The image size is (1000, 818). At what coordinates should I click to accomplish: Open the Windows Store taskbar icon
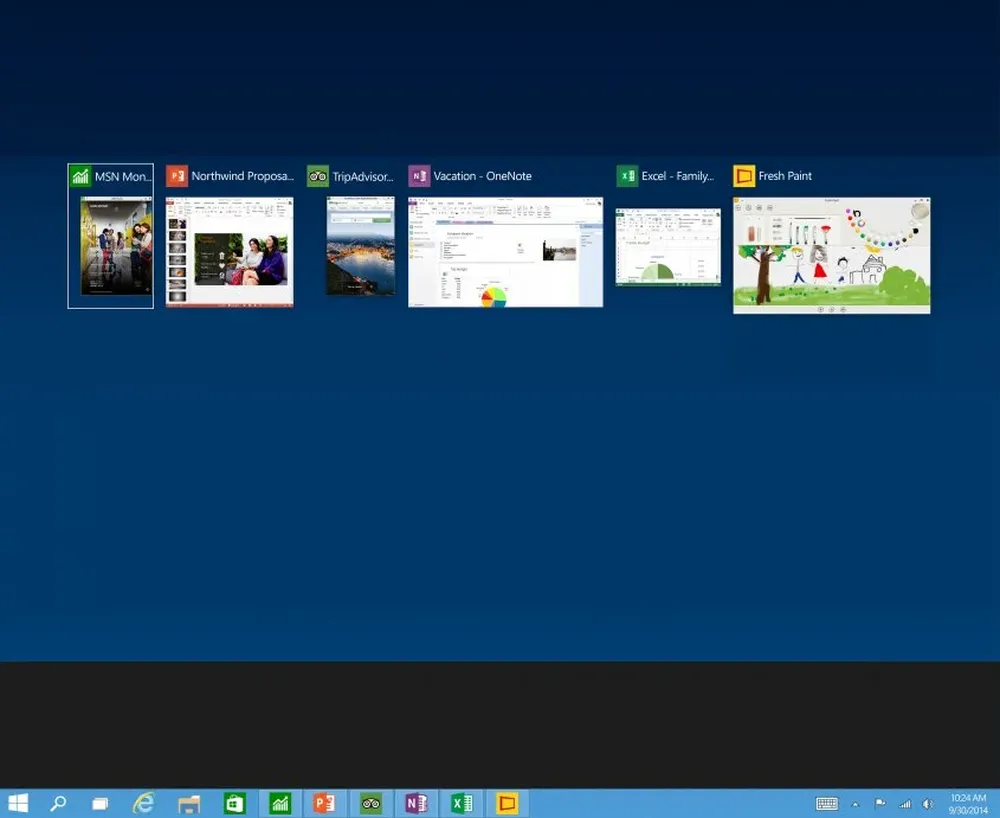click(234, 803)
